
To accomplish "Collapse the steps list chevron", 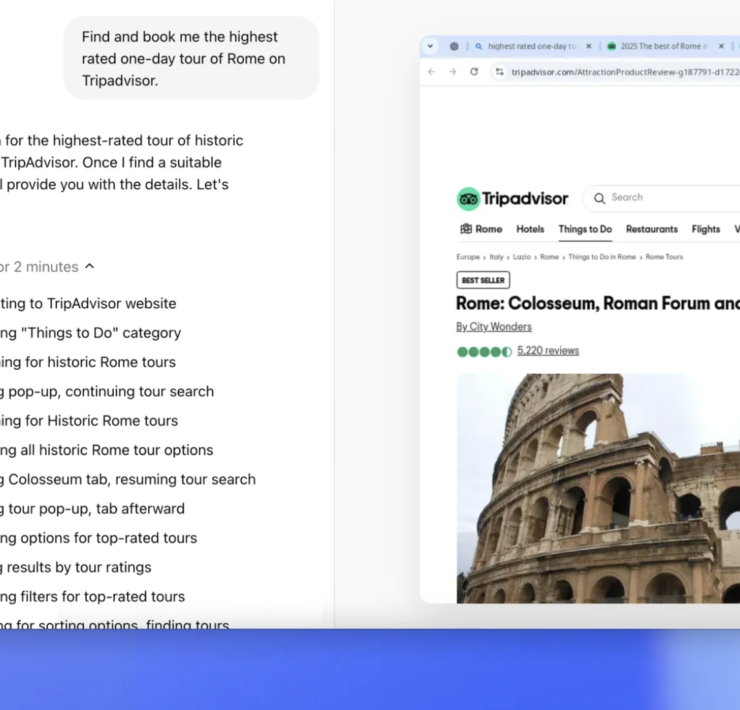I will [90, 267].
